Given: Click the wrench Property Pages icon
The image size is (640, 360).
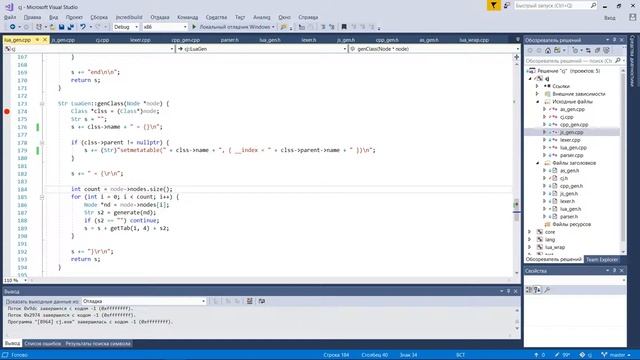Looking at the screenshot, I should (x=547, y=290).
